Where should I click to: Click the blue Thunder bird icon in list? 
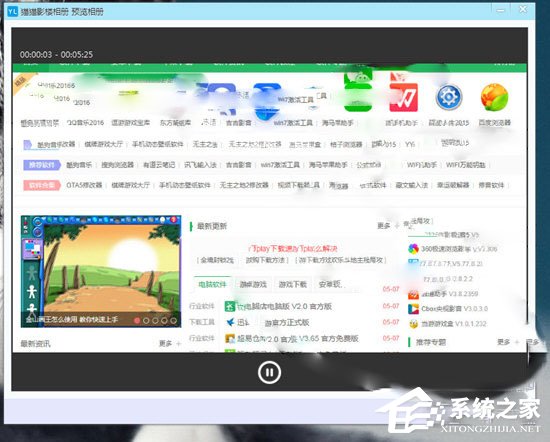(230, 322)
